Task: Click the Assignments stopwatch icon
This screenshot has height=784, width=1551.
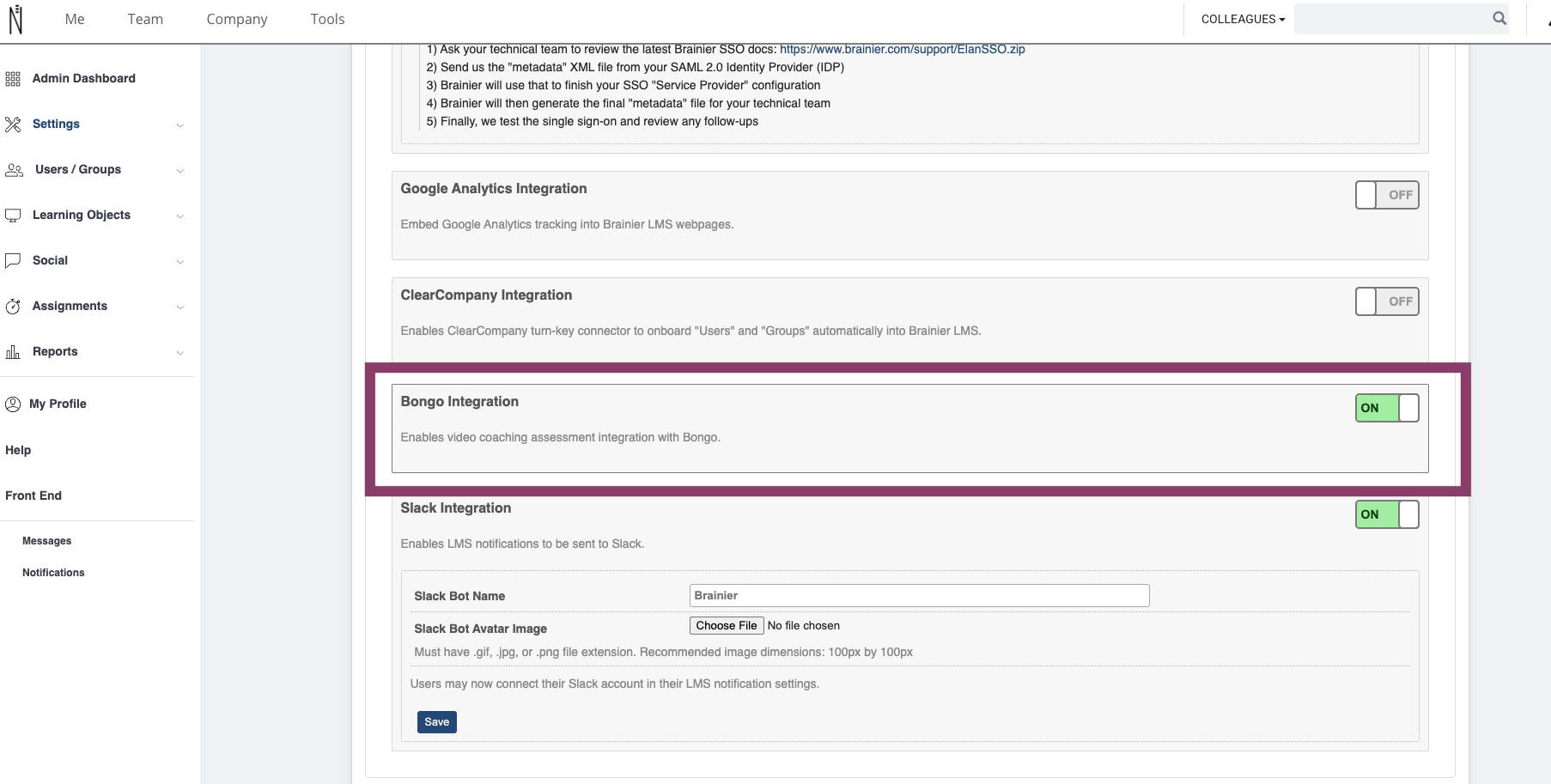Action: 13,307
